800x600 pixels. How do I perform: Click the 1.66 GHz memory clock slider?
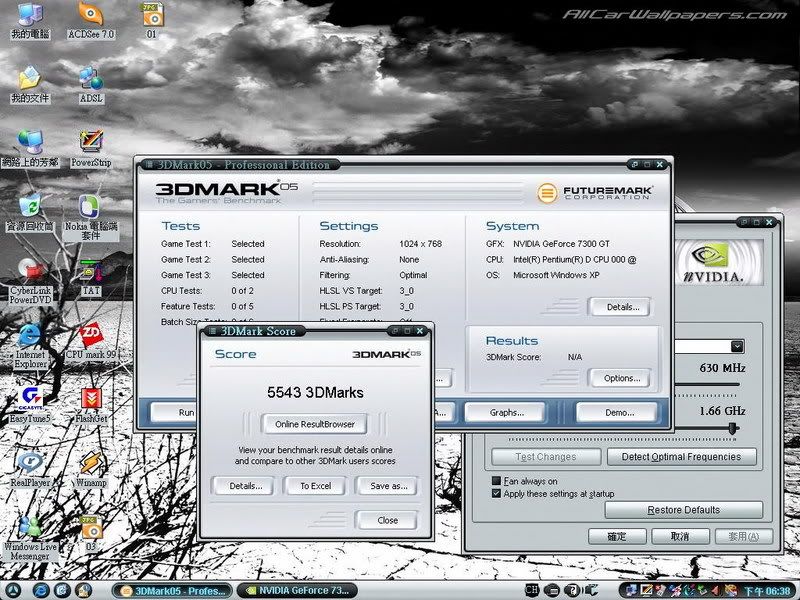(733, 428)
